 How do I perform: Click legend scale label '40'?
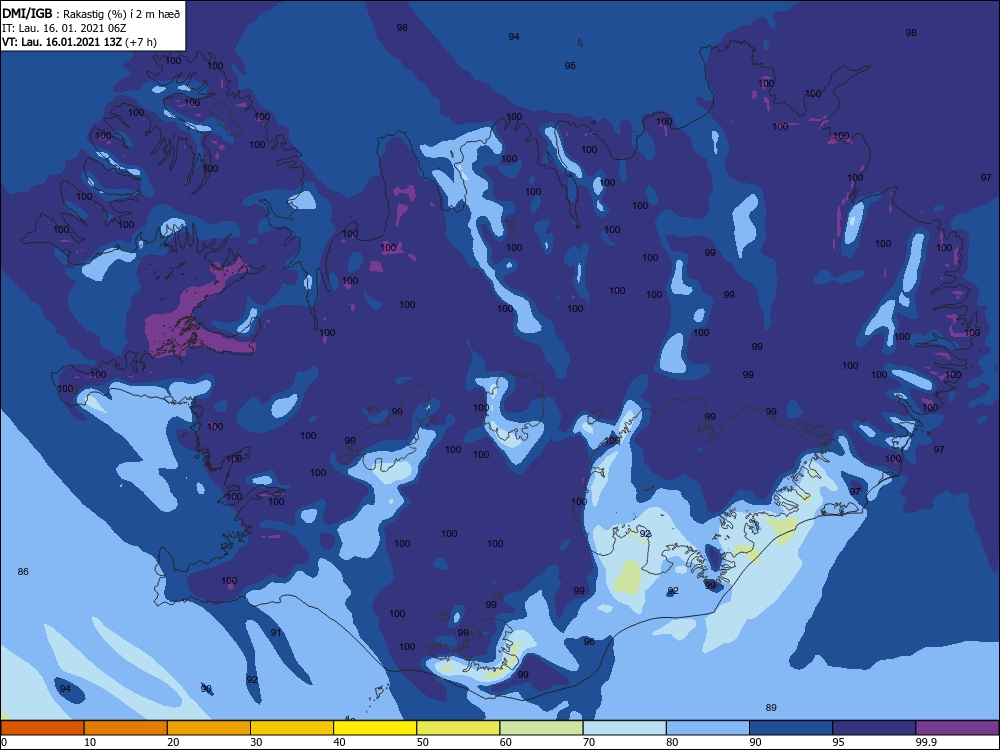click(x=340, y=742)
